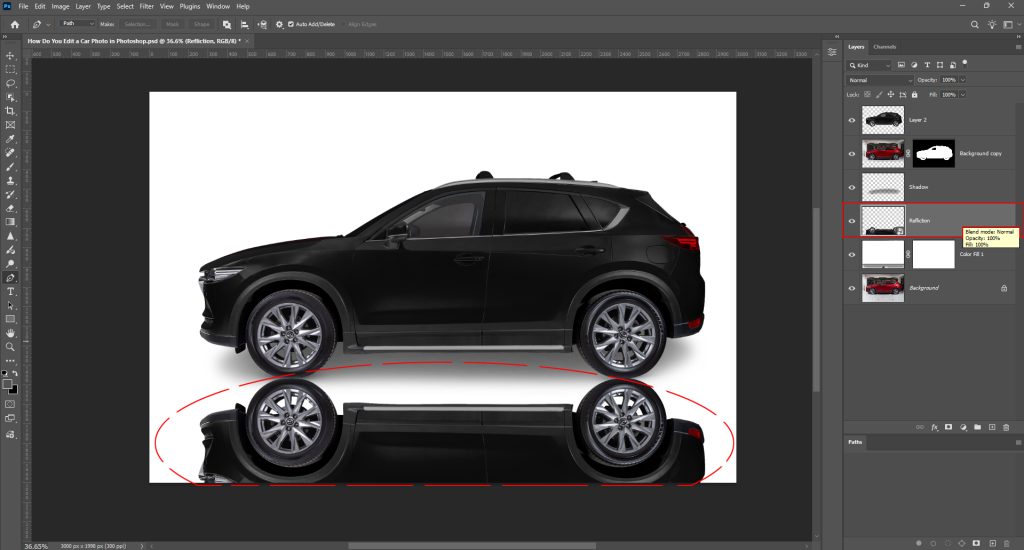Image resolution: width=1024 pixels, height=550 pixels.
Task: Select the Eraser tool
Action: [x=10, y=208]
